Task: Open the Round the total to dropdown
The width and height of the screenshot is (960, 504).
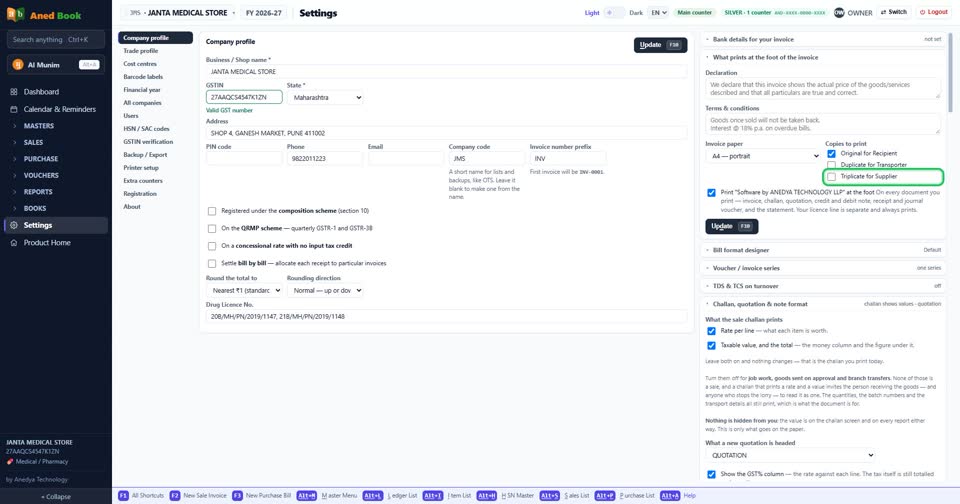Action: (244, 290)
